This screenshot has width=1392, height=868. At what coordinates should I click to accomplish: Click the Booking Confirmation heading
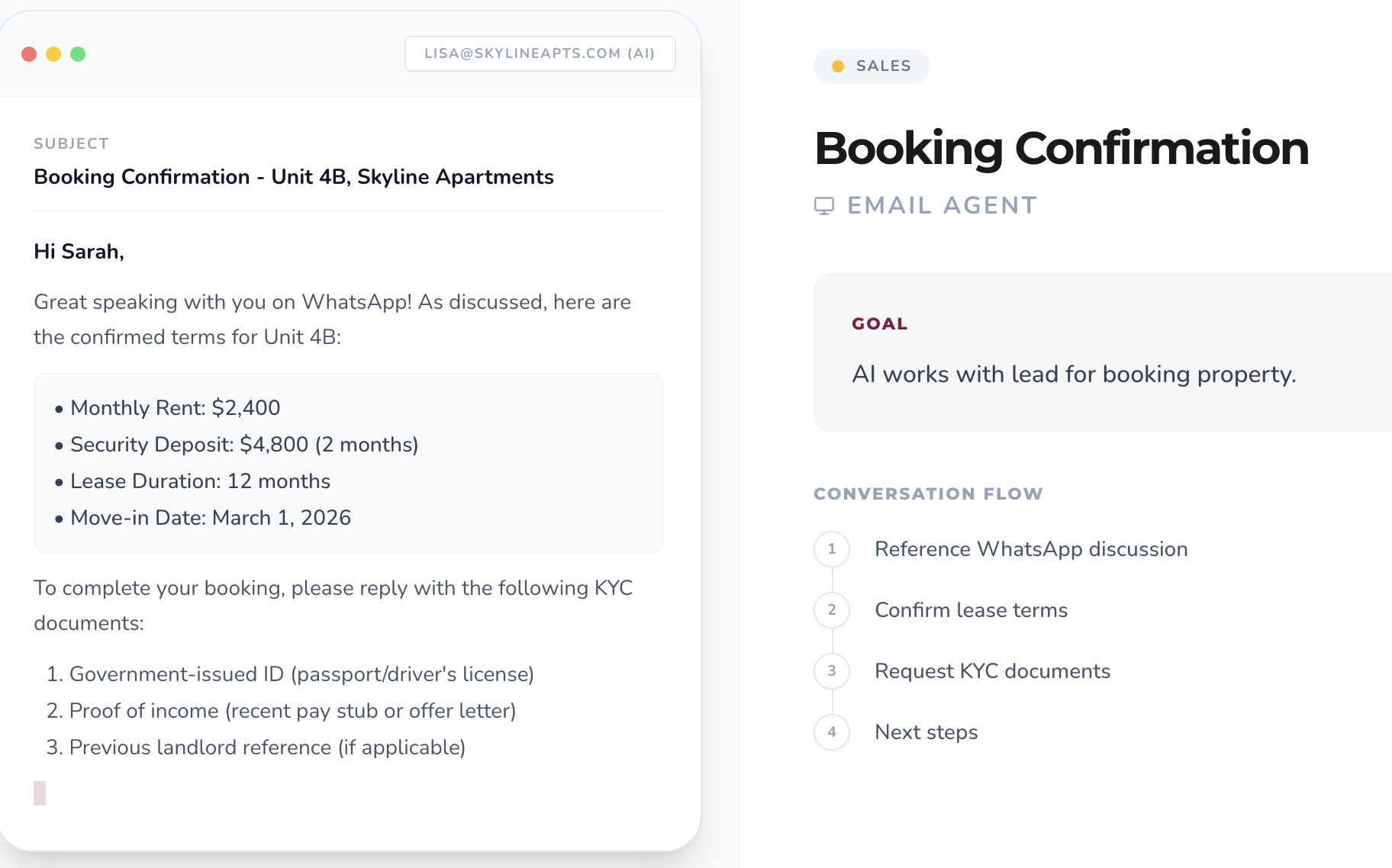(1062, 148)
